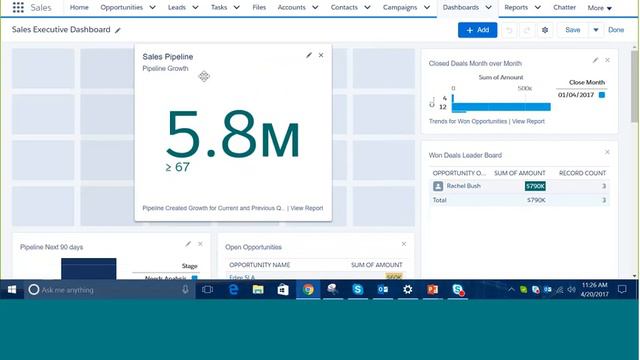Show hidden system tray icons

click(x=511, y=290)
